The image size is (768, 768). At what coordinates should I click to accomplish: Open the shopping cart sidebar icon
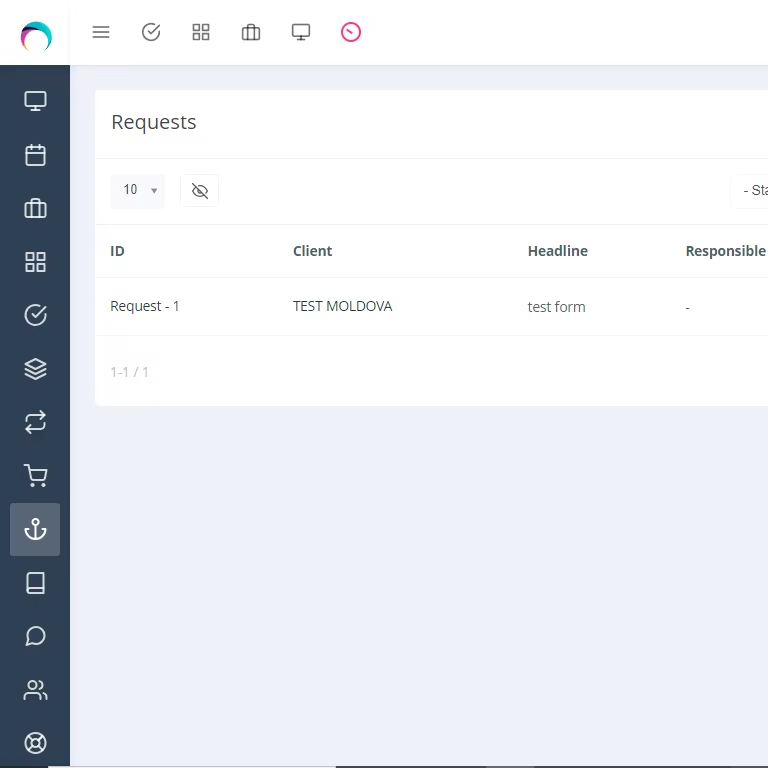point(35,476)
